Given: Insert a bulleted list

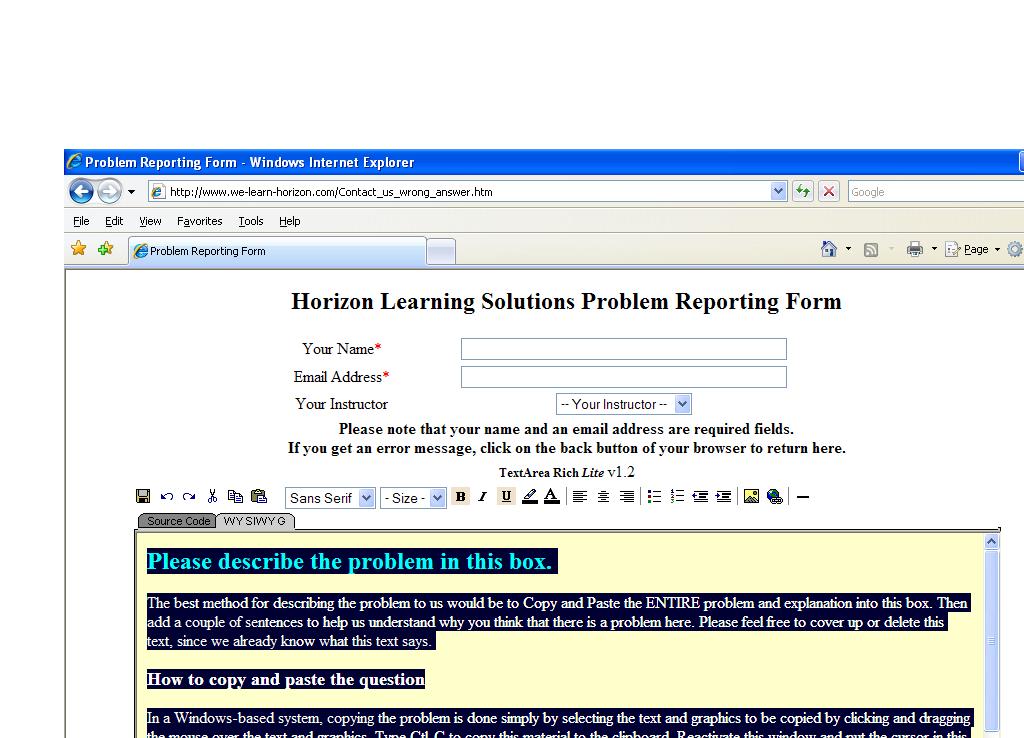Looking at the screenshot, I should [x=654, y=496].
